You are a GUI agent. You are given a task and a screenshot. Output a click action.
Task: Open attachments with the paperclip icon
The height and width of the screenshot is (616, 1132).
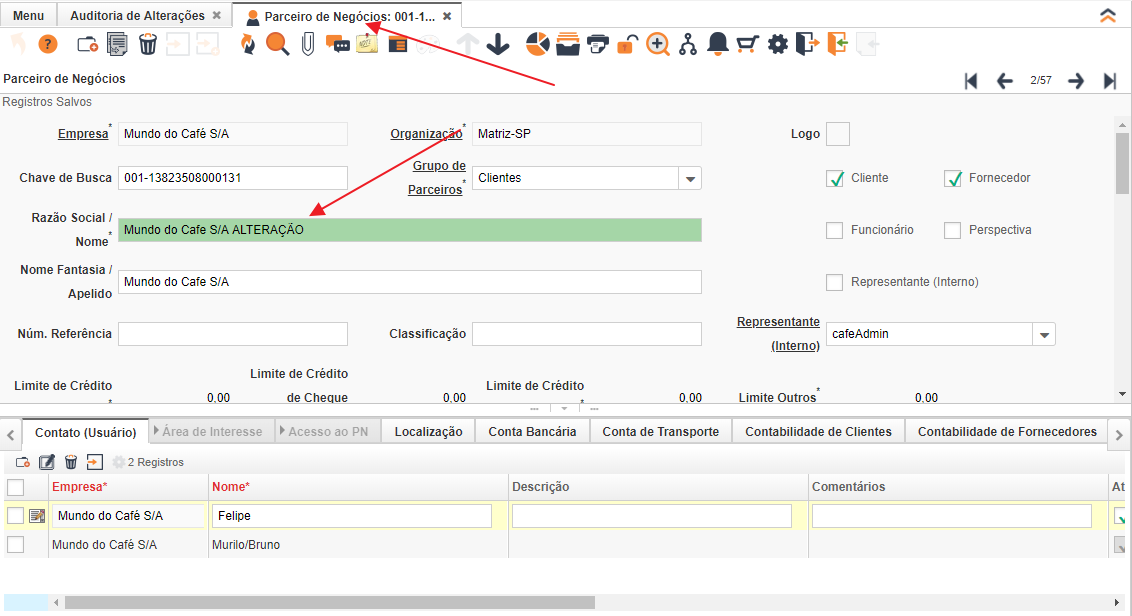307,44
